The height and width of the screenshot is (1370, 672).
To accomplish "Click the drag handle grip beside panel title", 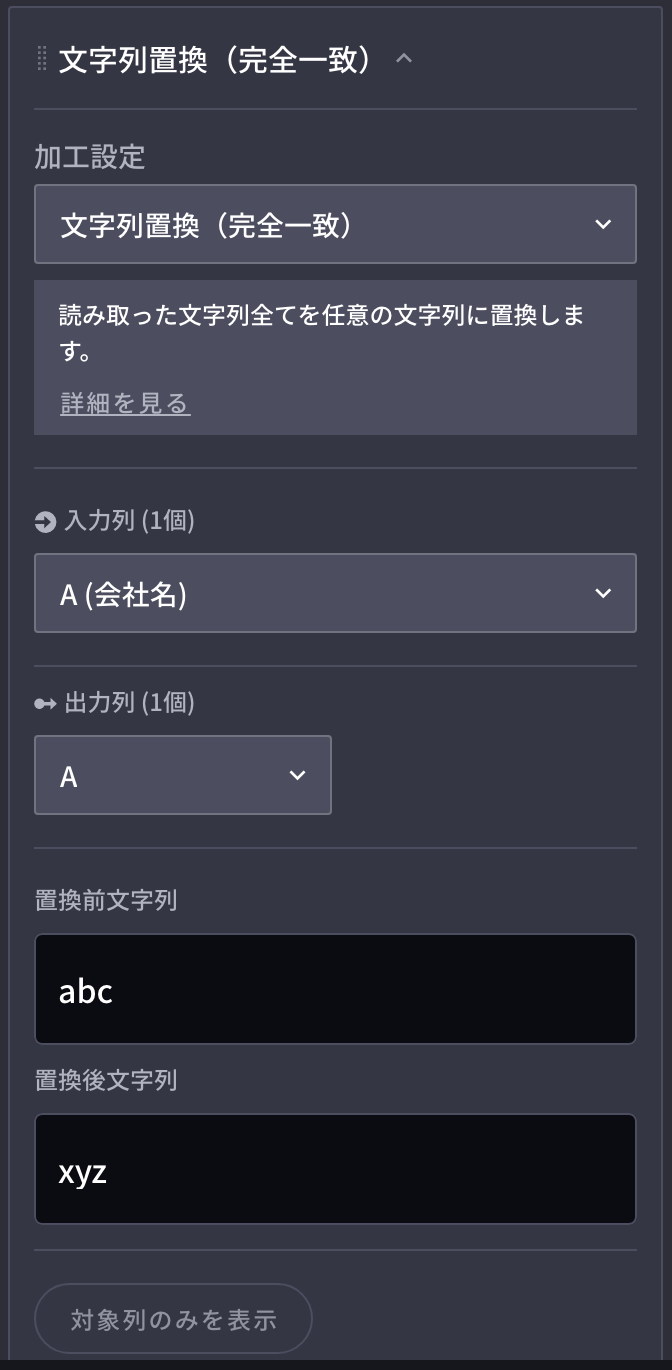I will click(x=42, y=59).
